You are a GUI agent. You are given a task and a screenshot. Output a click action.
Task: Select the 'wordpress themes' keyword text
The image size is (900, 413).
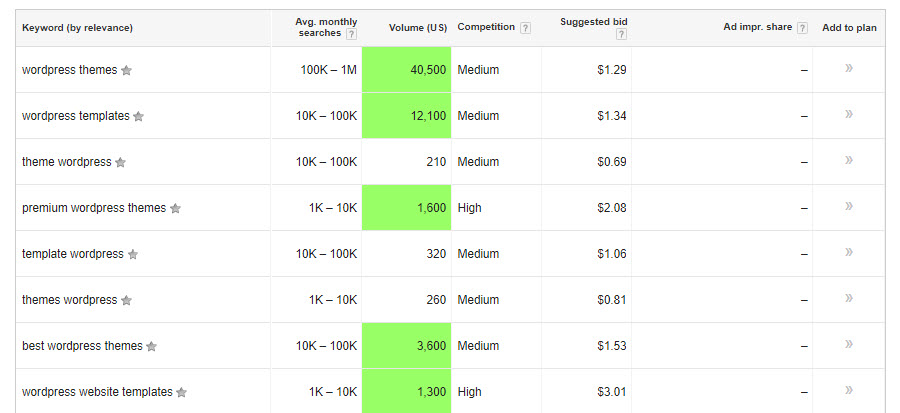click(69, 70)
